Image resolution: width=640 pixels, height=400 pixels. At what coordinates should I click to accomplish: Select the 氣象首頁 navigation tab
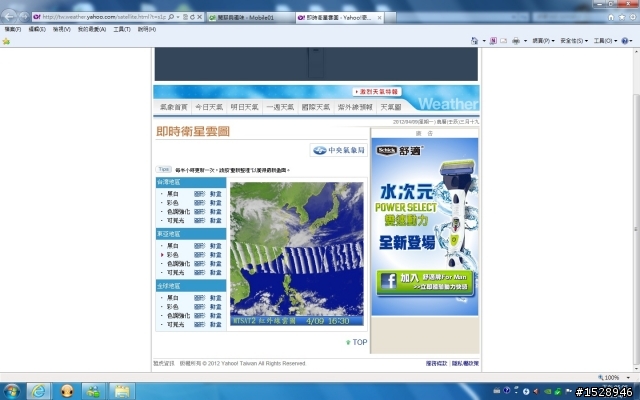(x=173, y=107)
